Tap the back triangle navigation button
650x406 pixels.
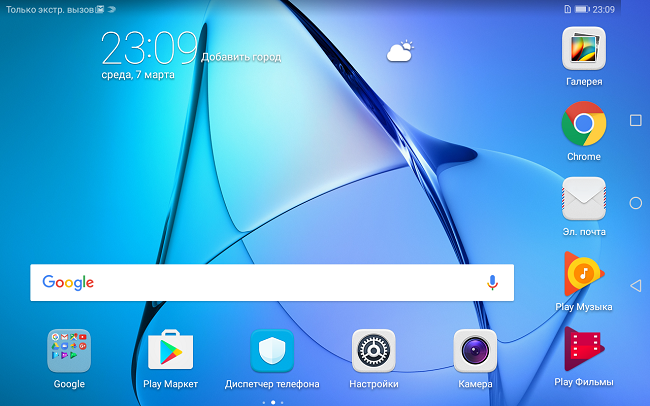coord(635,285)
